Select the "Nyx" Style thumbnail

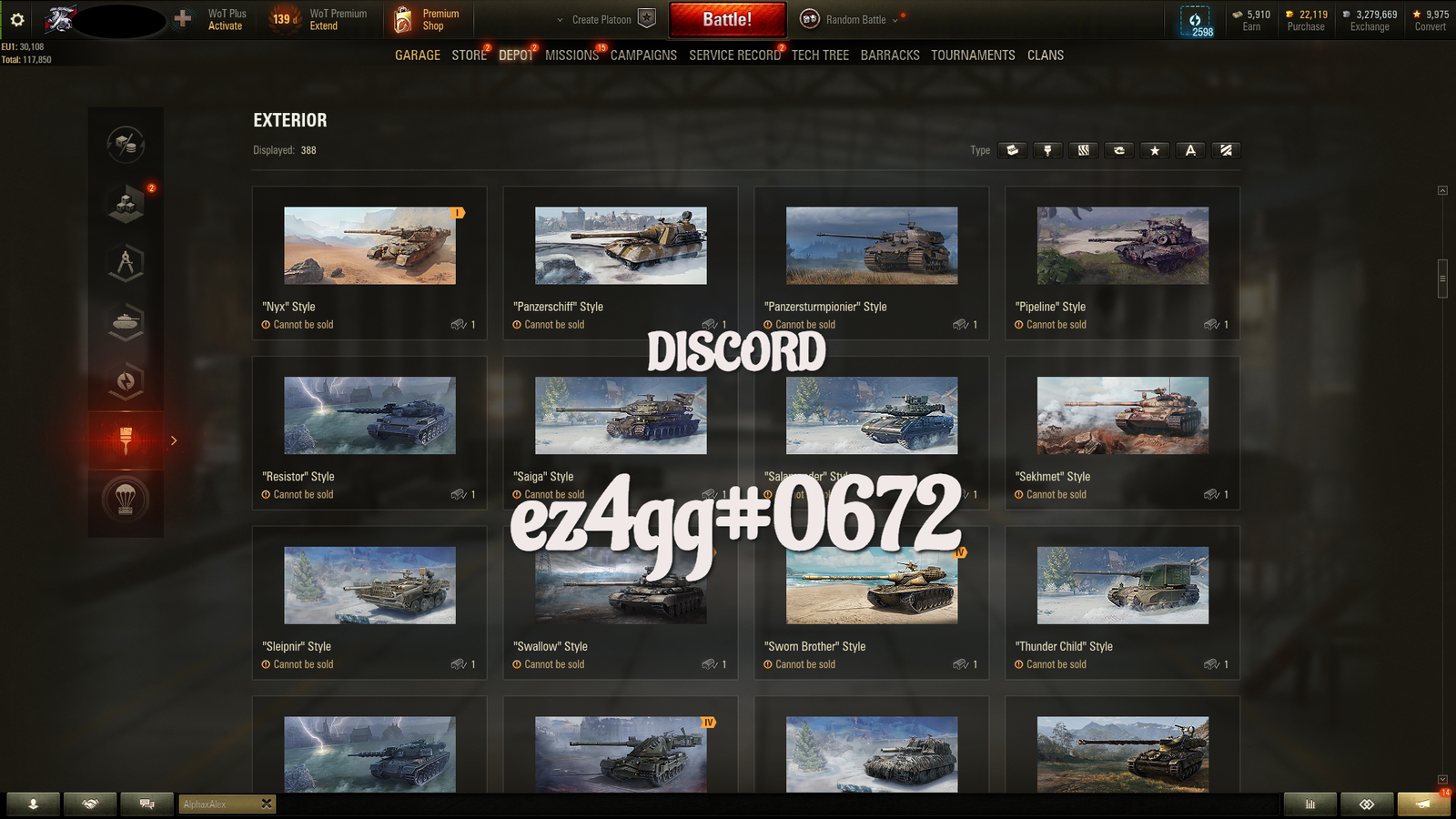tap(369, 246)
